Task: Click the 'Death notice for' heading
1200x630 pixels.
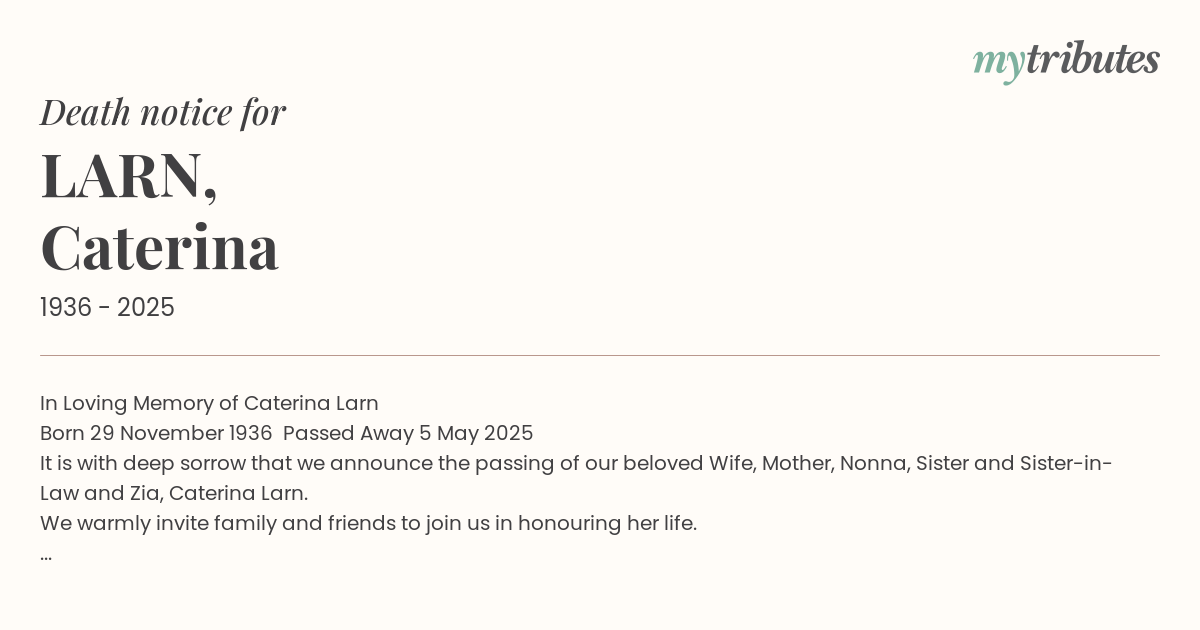Action: pyautogui.click(x=163, y=113)
